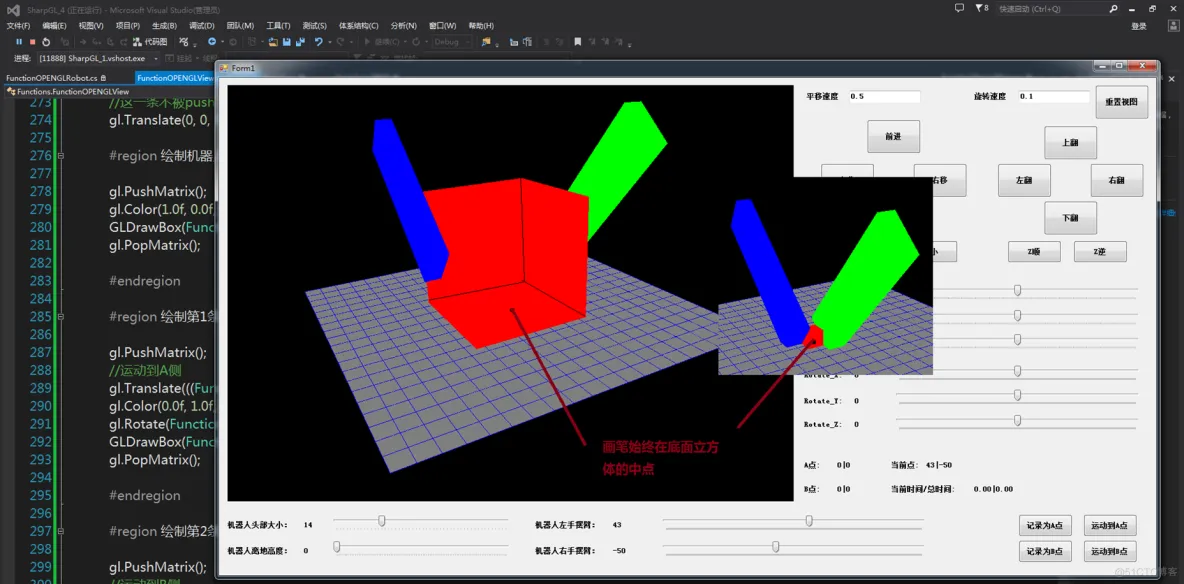Collapse the region at code line 285
This screenshot has height=584, width=1184.
[x=60, y=317]
